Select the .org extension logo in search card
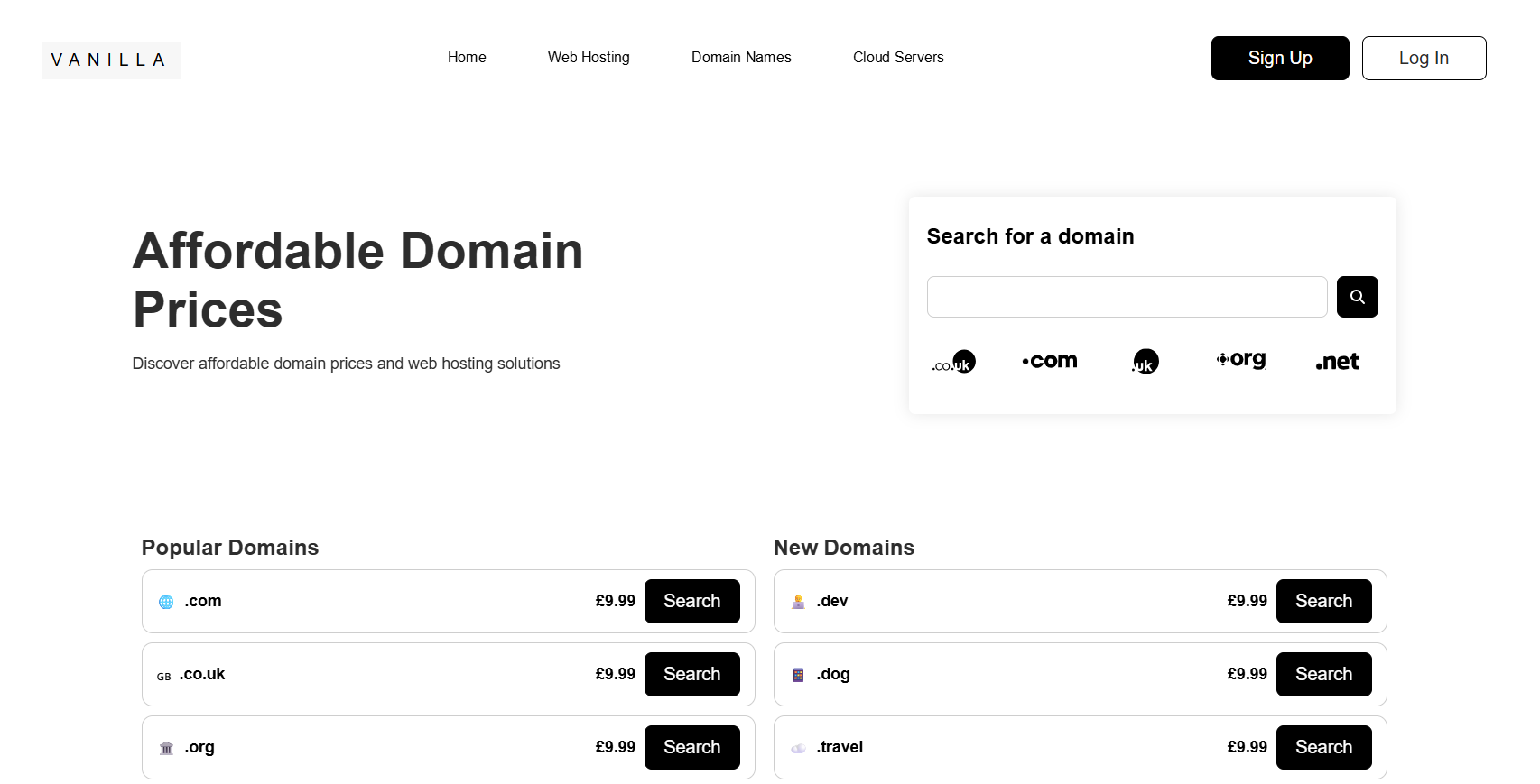Image resolution: width=1540 pixels, height=784 pixels. pos(1241,360)
